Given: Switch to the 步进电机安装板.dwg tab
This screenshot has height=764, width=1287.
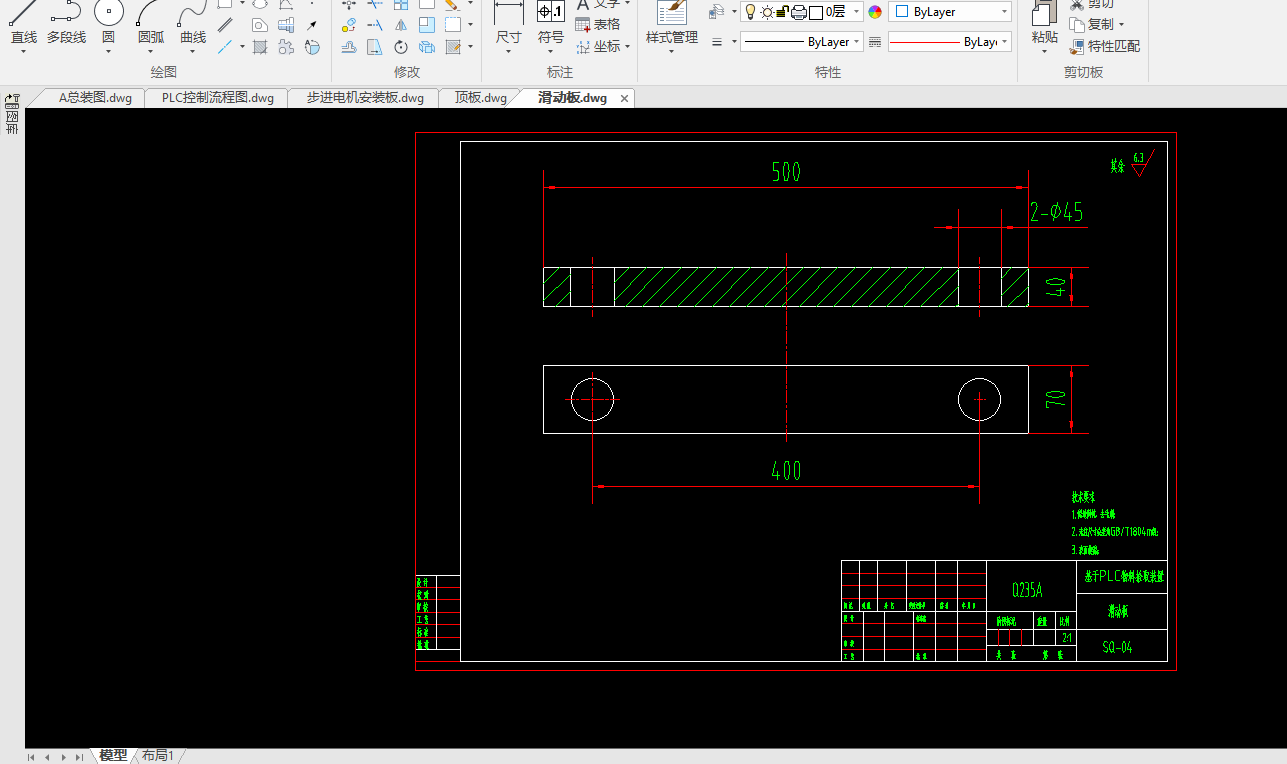Looking at the screenshot, I should (364, 98).
